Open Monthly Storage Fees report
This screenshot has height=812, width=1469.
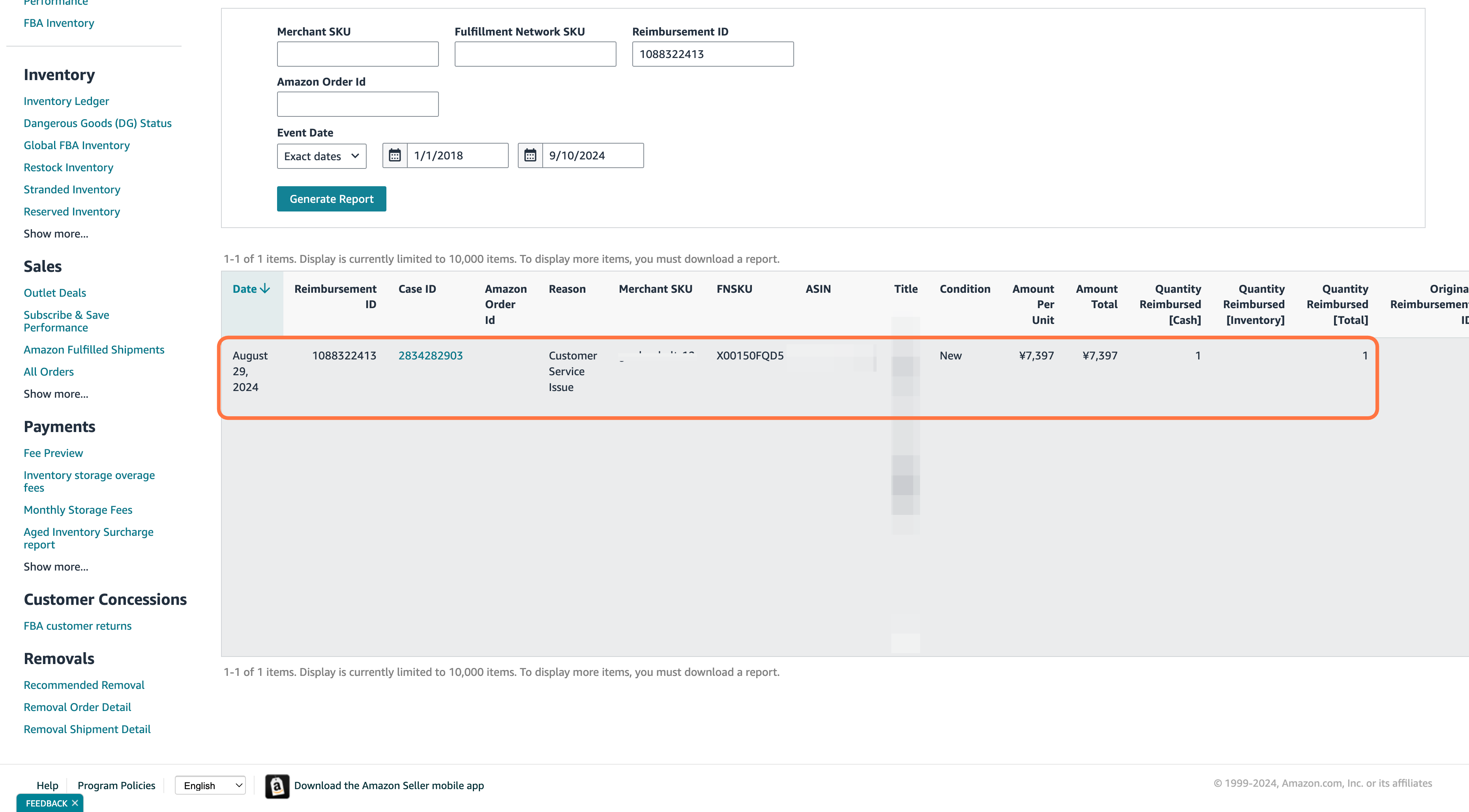[78, 510]
